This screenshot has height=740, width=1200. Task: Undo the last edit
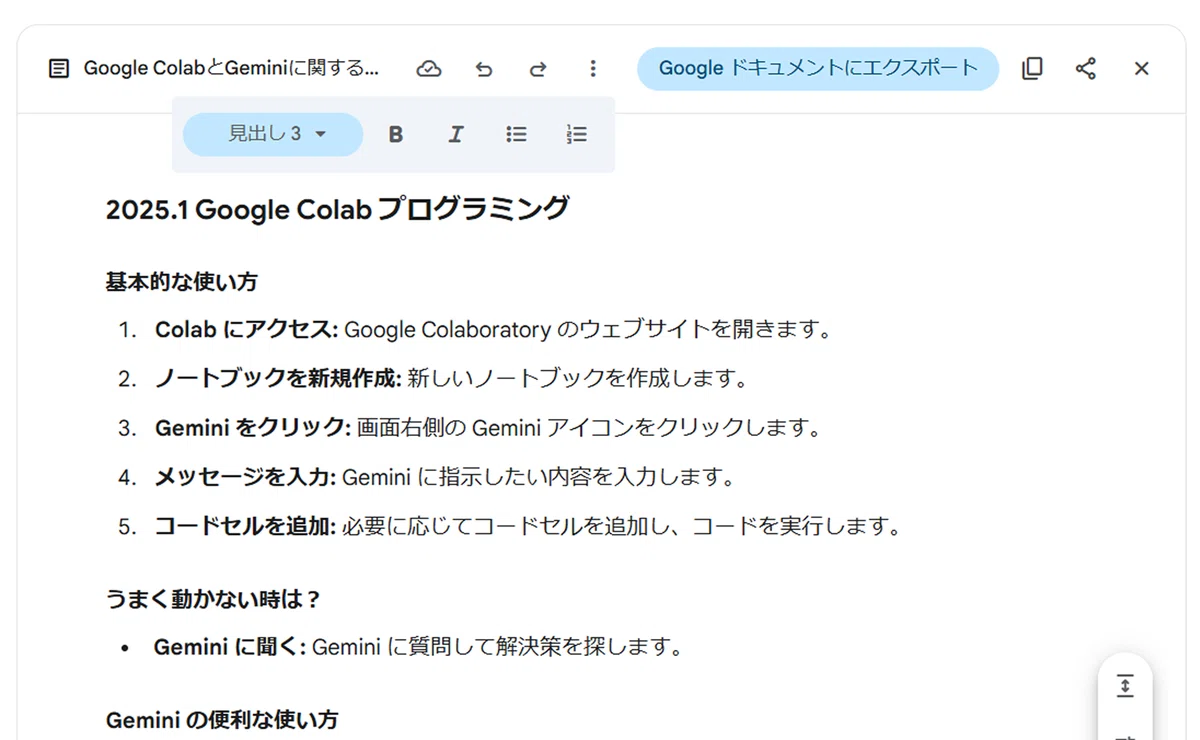pyautogui.click(x=484, y=69)
